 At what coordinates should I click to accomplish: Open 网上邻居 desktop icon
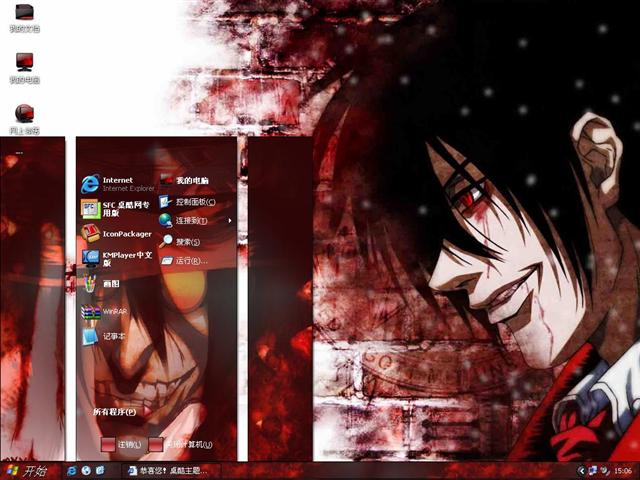click(x=24, y=119)
